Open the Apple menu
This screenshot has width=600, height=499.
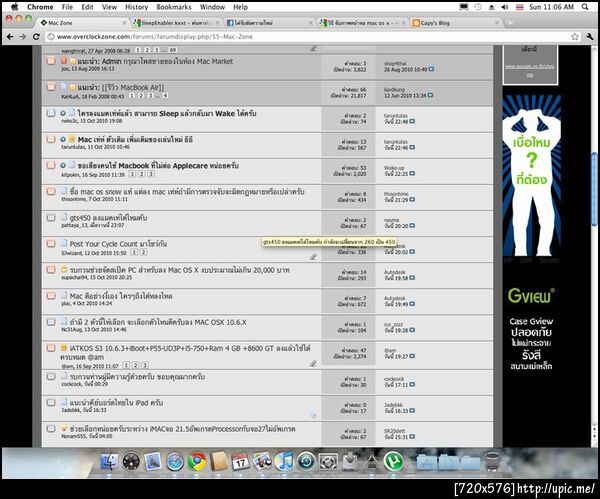tap(15, 7)
